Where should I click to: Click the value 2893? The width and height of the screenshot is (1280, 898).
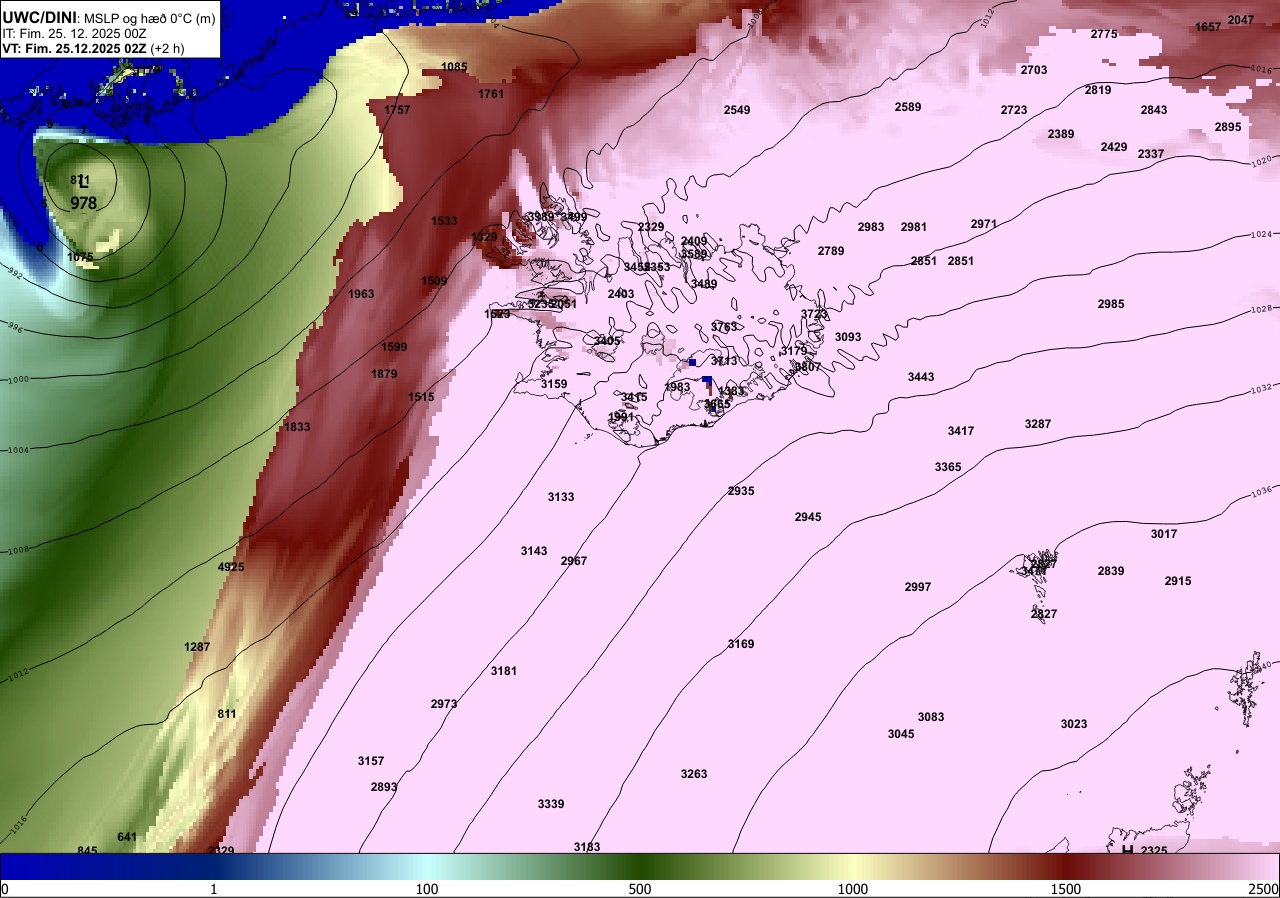point(384,787)
